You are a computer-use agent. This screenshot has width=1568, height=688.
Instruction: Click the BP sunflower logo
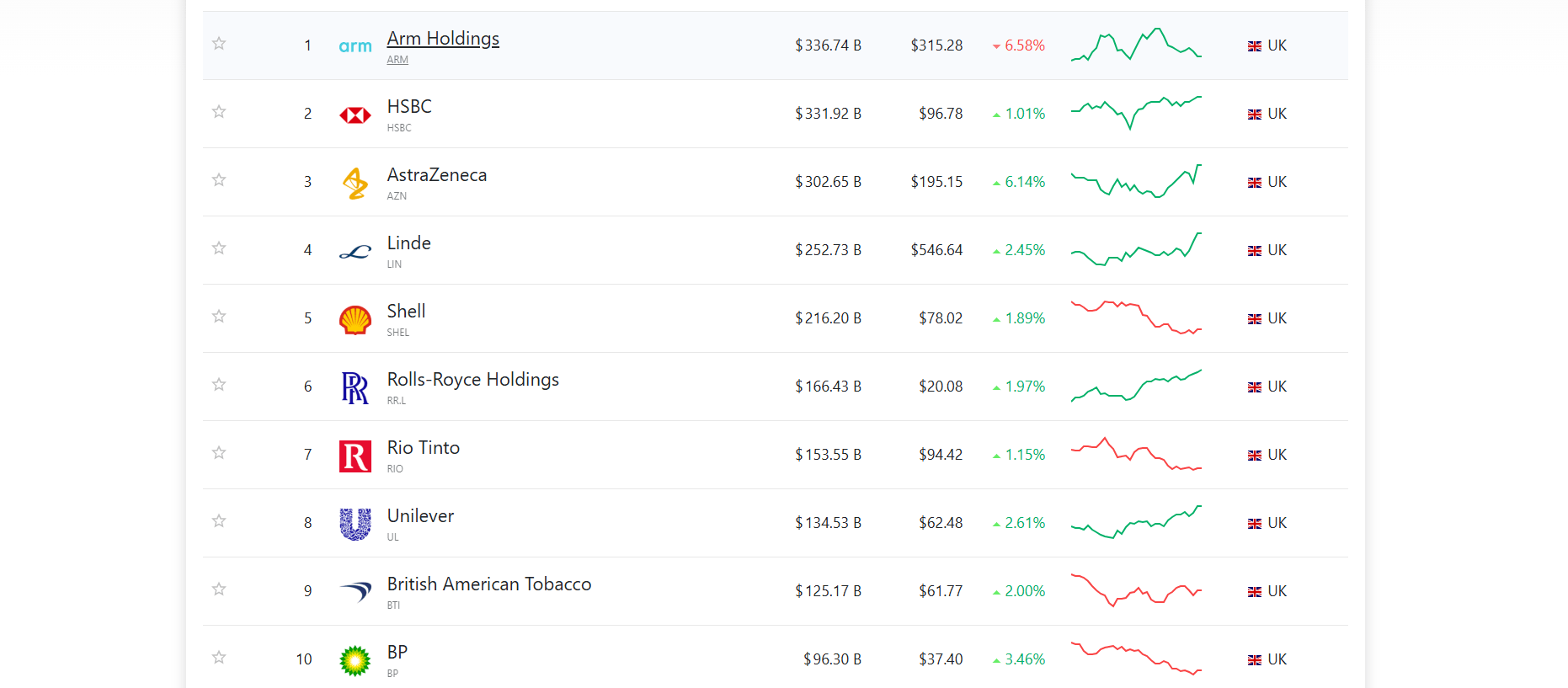click(x=355, y=661)
